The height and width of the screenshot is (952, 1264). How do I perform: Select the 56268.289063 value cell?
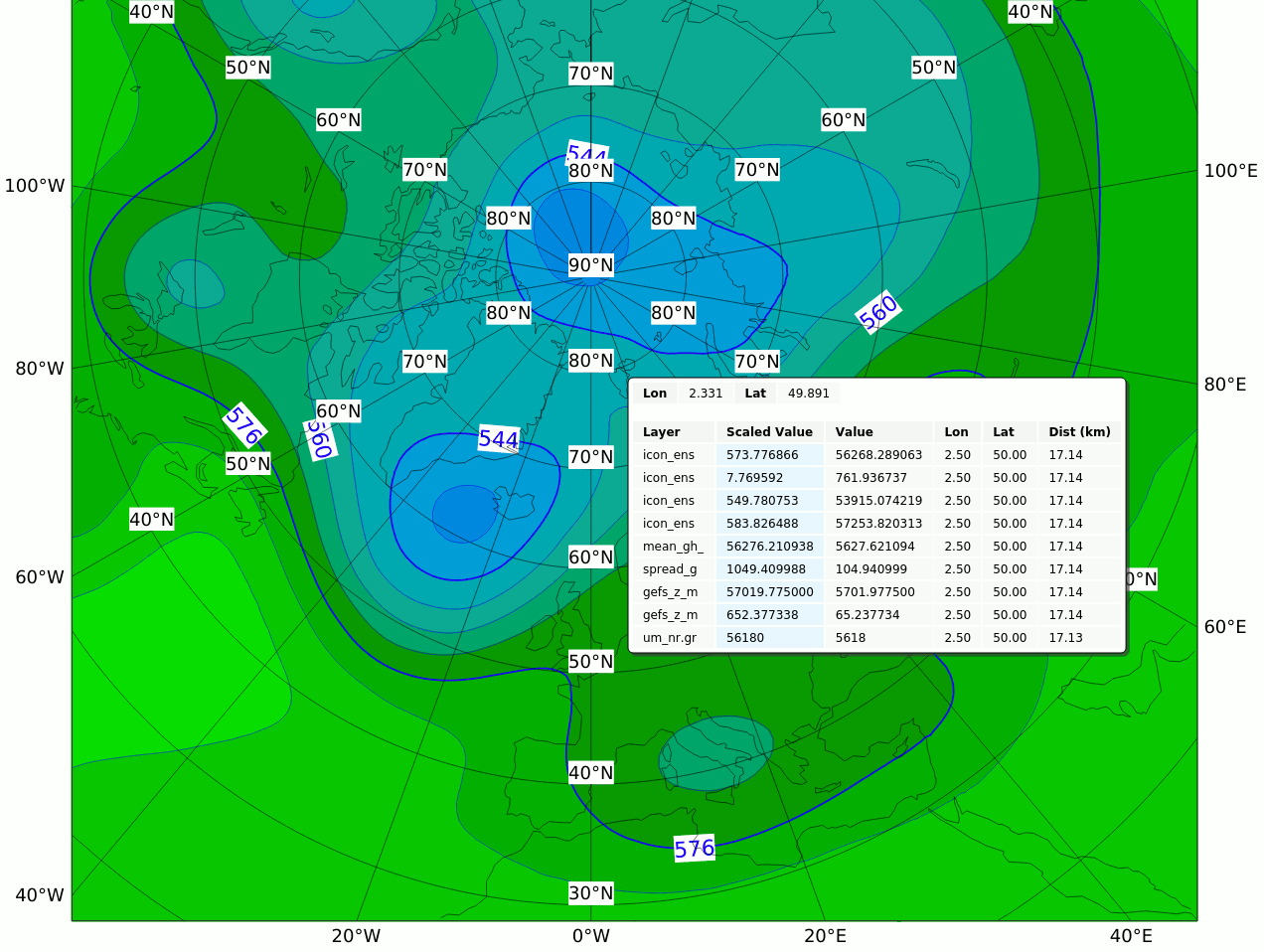pos(878,455)
